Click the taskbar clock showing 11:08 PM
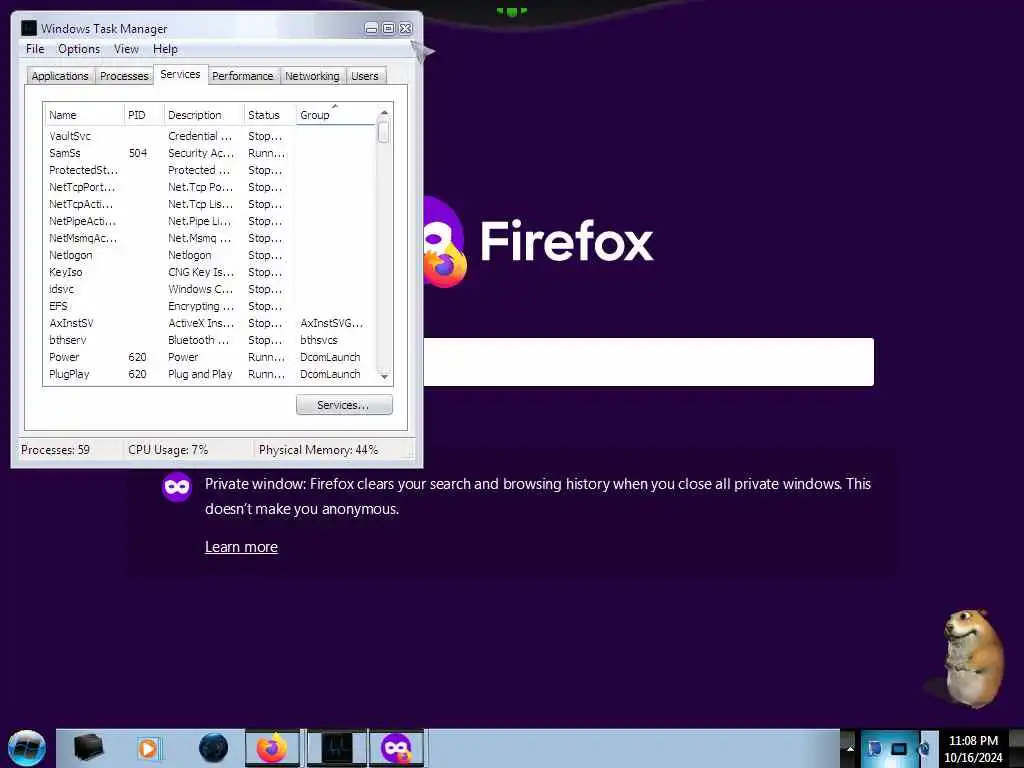1024x768 pixels. (x=973, y=748)
